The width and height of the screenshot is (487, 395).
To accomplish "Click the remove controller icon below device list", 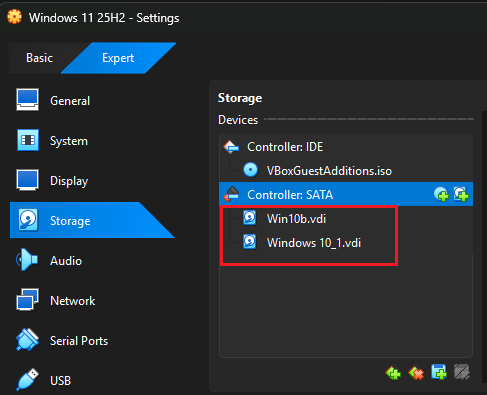I will [x=416, y=373].
